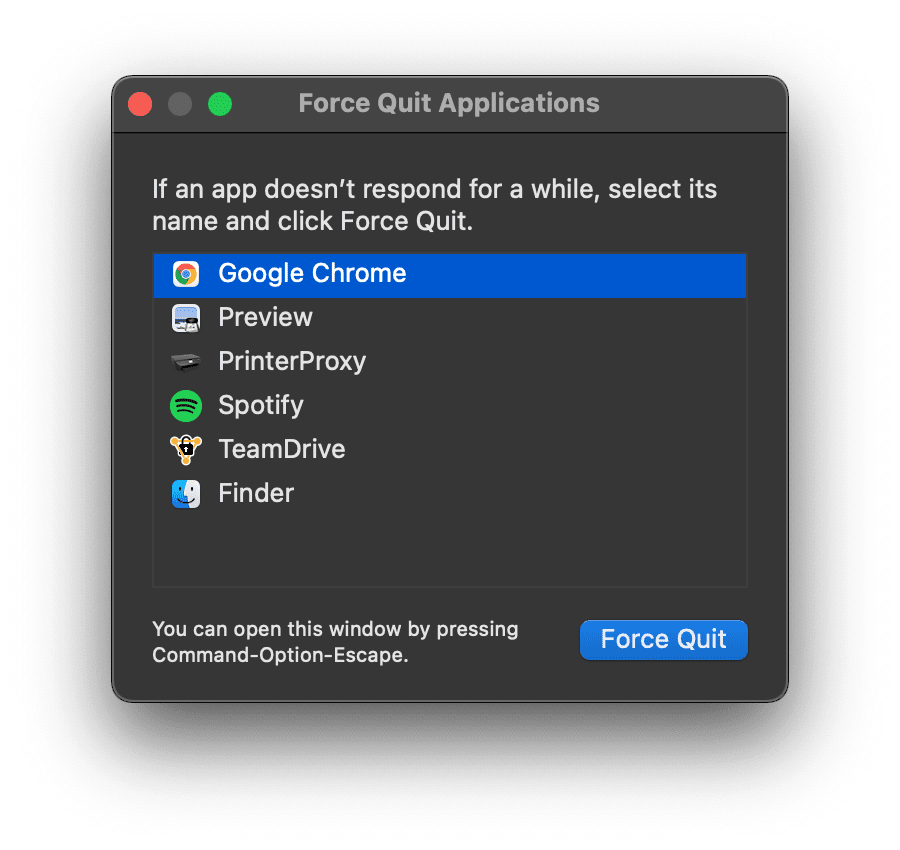Click the TeamDrive icon
This screenshot has height=850, width=900.
coord(186,449)
